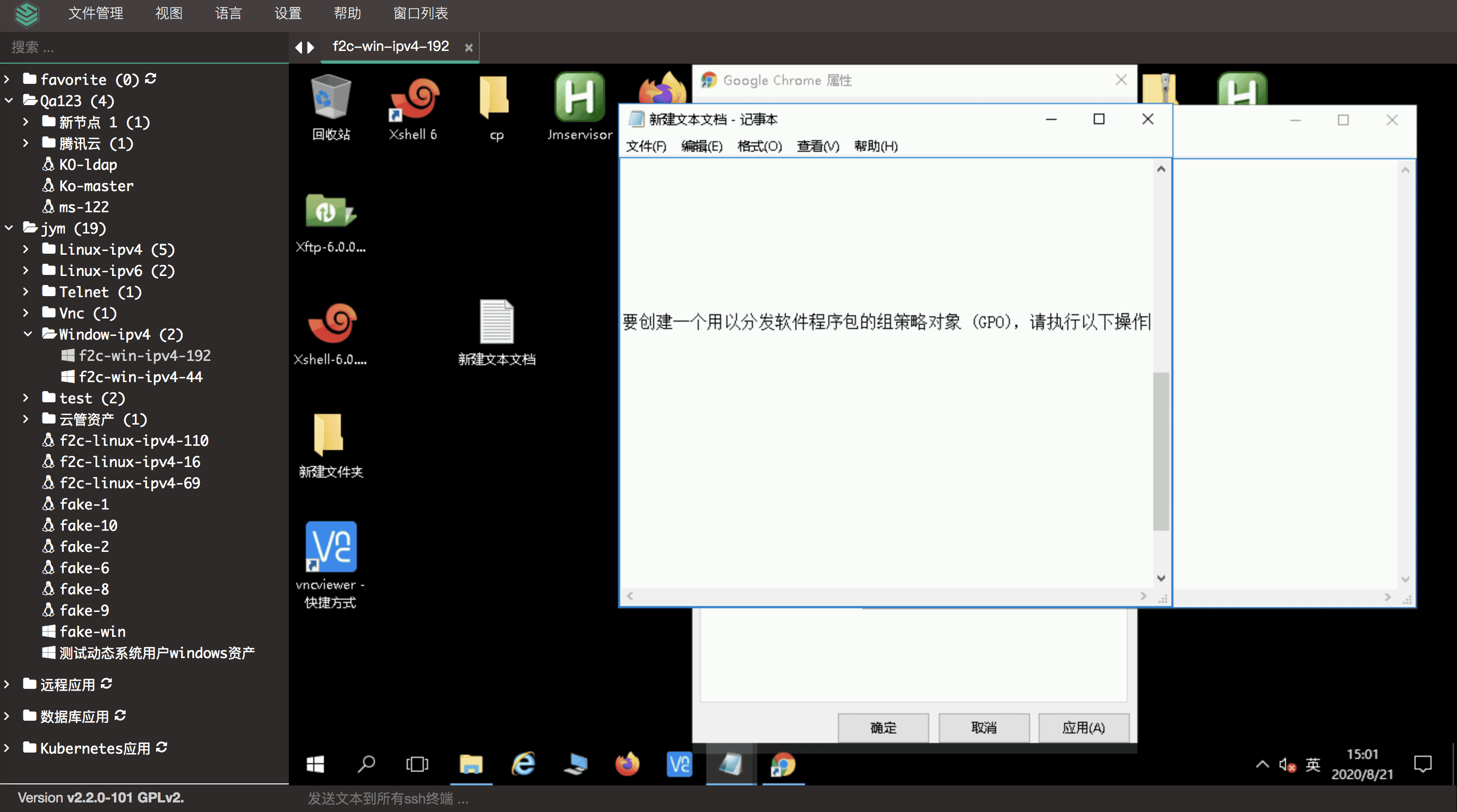Open the 视图 menu

168,13
